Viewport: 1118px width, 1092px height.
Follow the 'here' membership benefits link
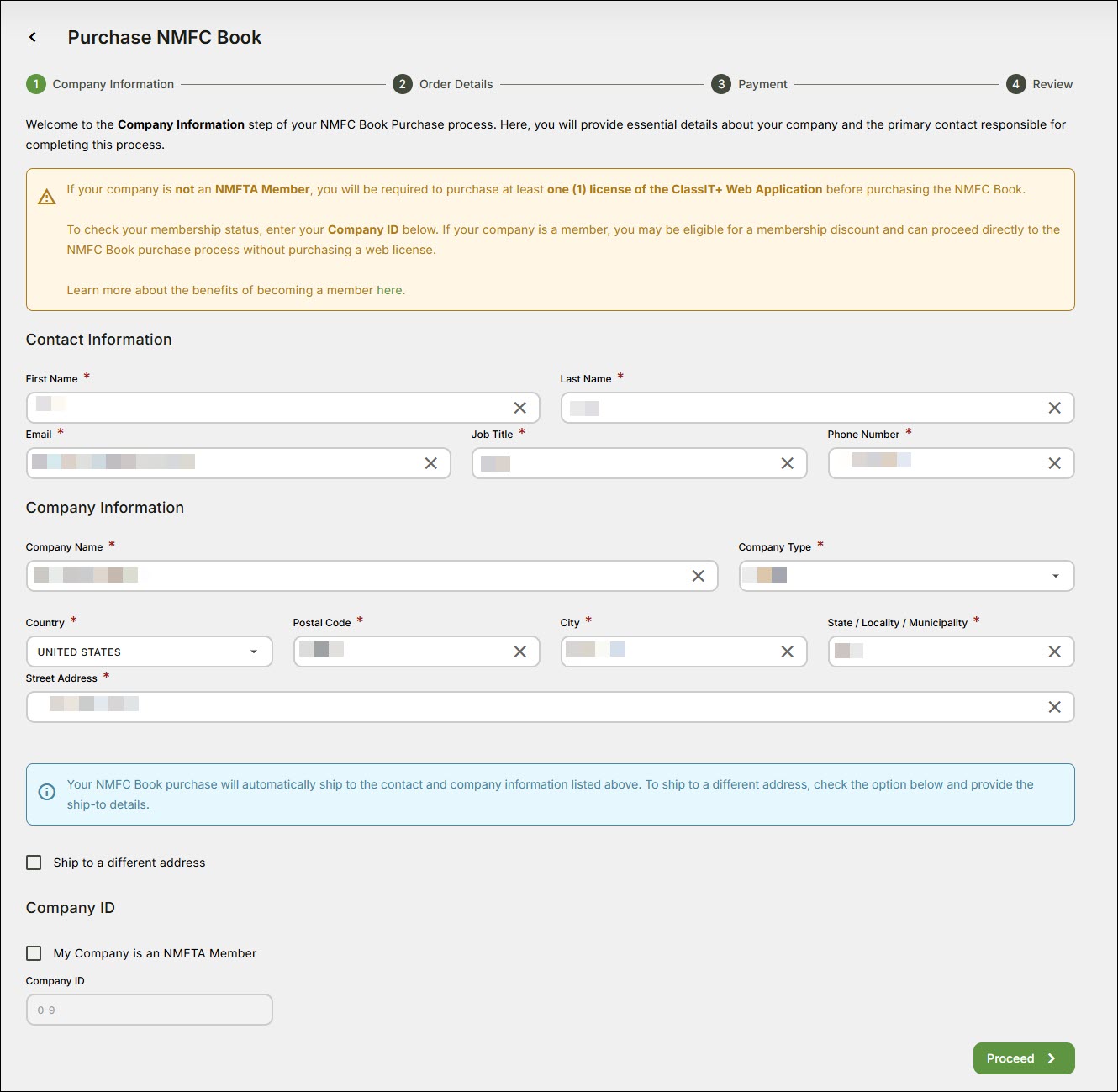[x=390, y=290]
